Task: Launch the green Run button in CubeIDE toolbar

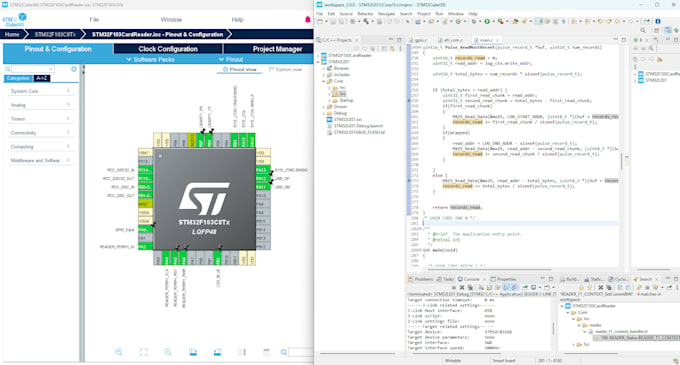Action: pos(487,21)
